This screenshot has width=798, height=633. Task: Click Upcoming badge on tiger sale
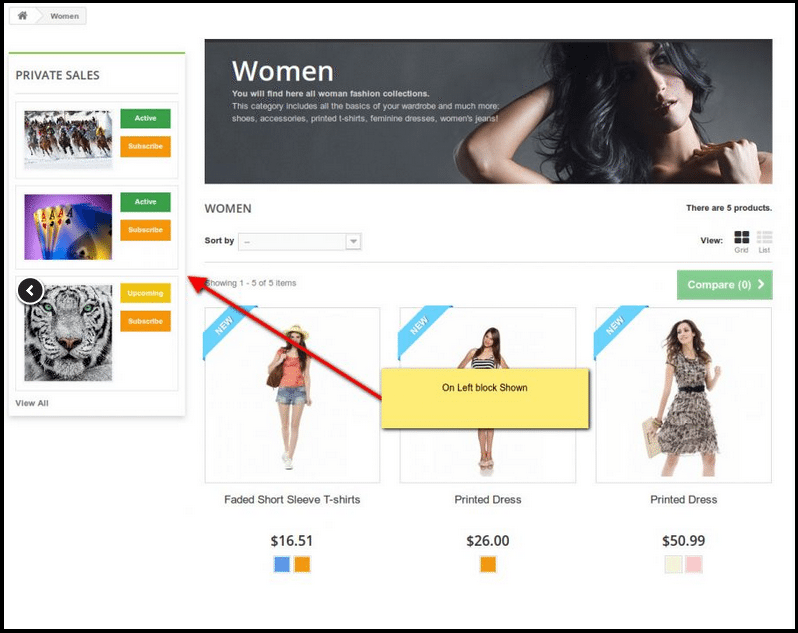click(x=146, y=293)
